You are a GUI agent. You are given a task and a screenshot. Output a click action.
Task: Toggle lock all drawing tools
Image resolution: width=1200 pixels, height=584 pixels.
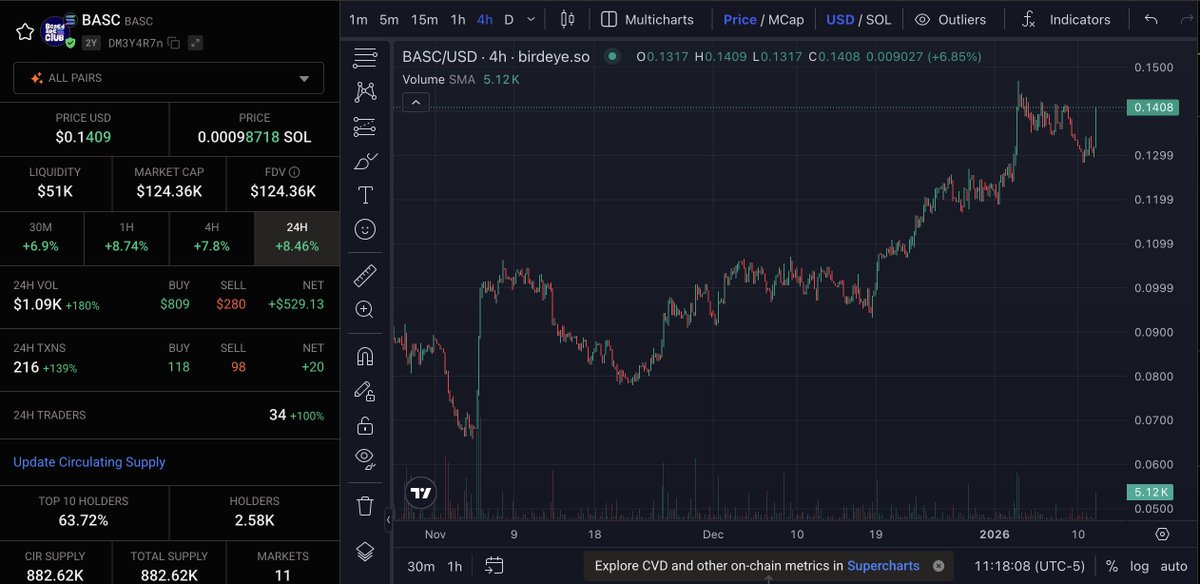(x=365, y=425)
